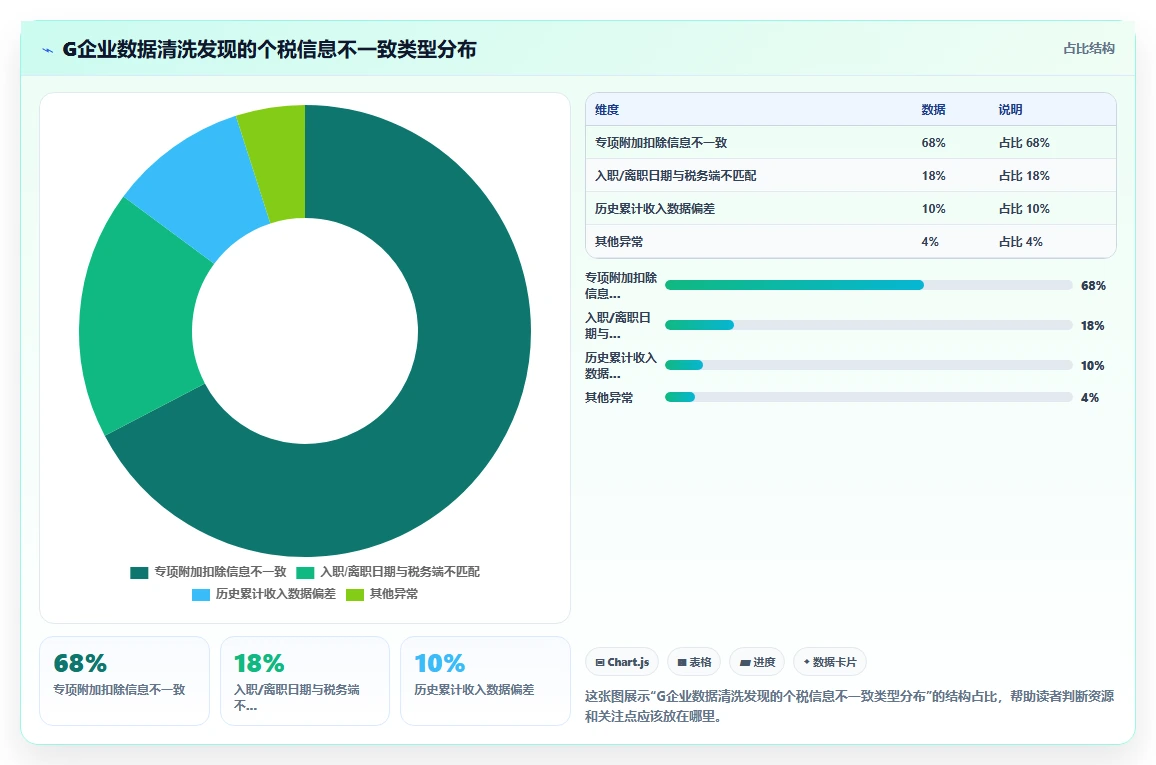Select the 进度 tag

point(757,662)
